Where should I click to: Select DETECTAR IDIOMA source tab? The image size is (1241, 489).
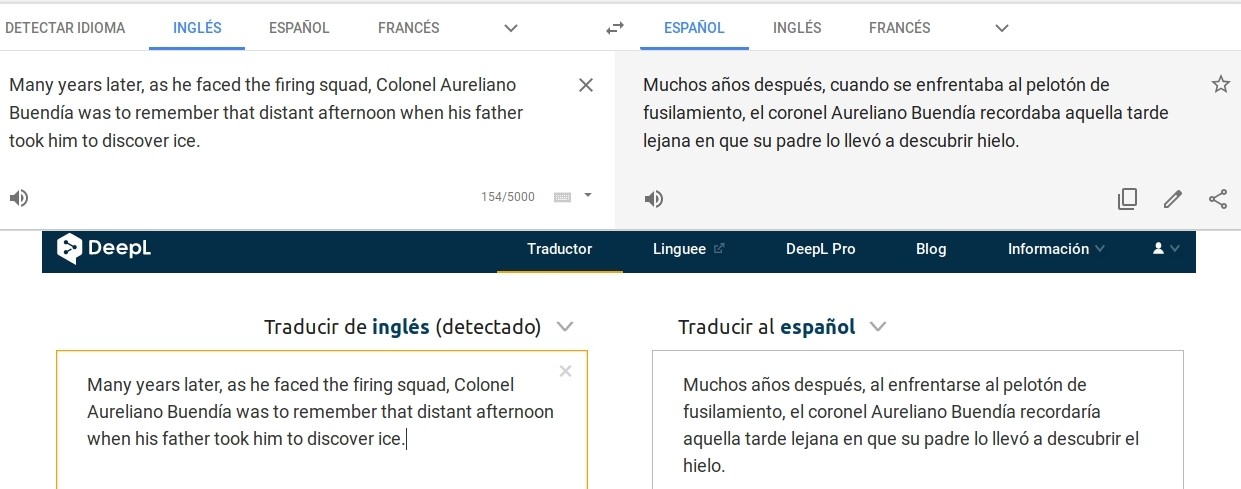[65, 28]
